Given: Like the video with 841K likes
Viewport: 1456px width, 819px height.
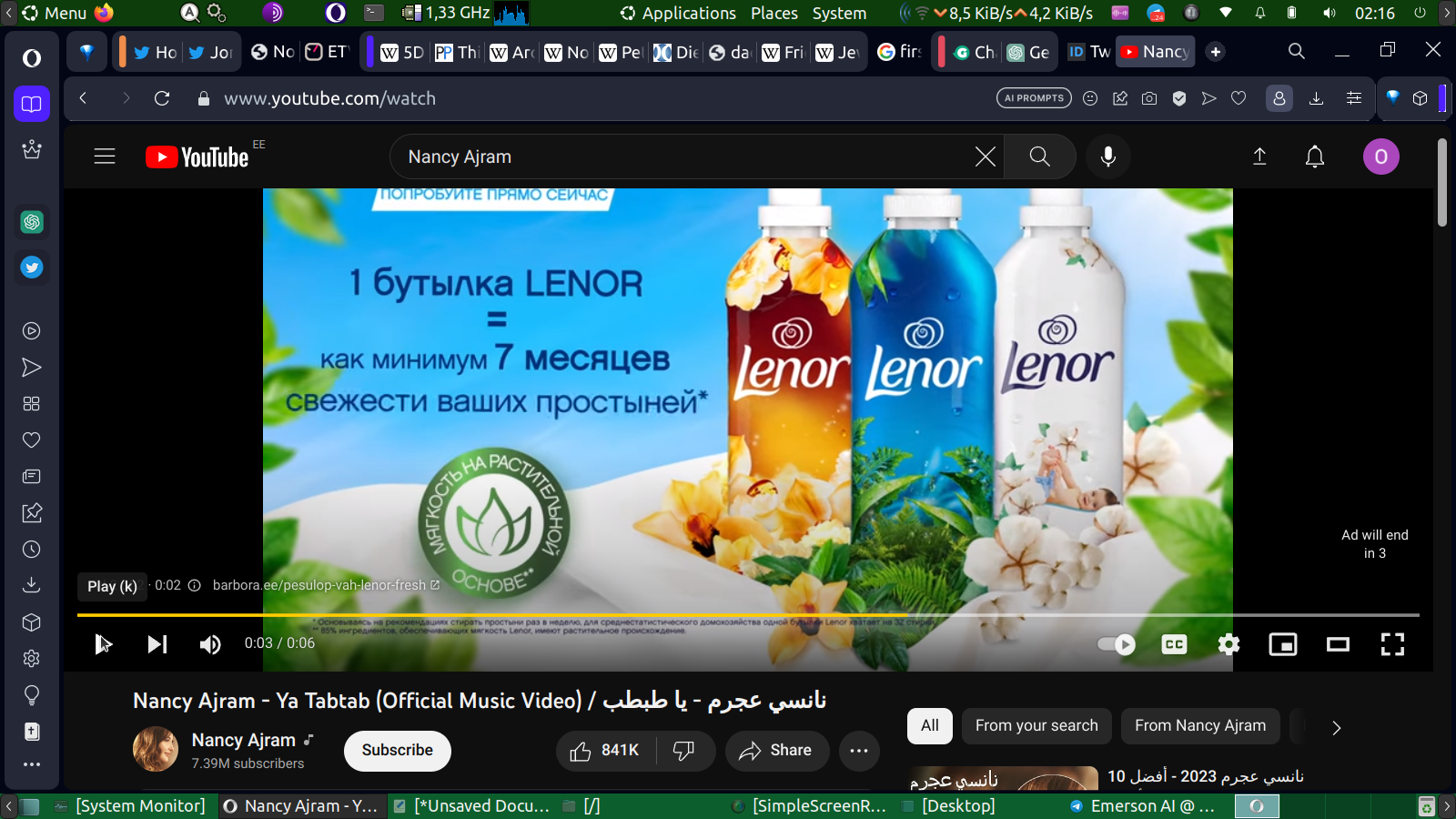Looking at the screenshot, I should [x=604, y=751].
